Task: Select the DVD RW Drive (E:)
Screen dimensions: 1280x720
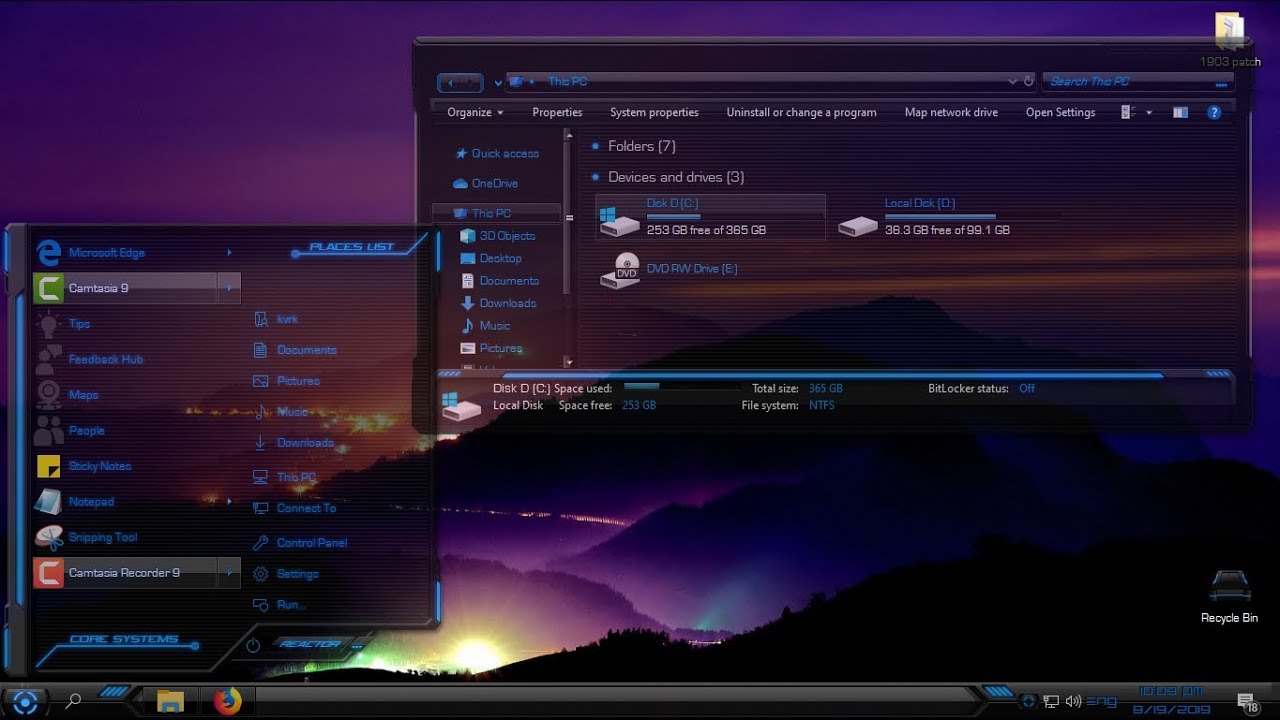Action: point(668,270)
